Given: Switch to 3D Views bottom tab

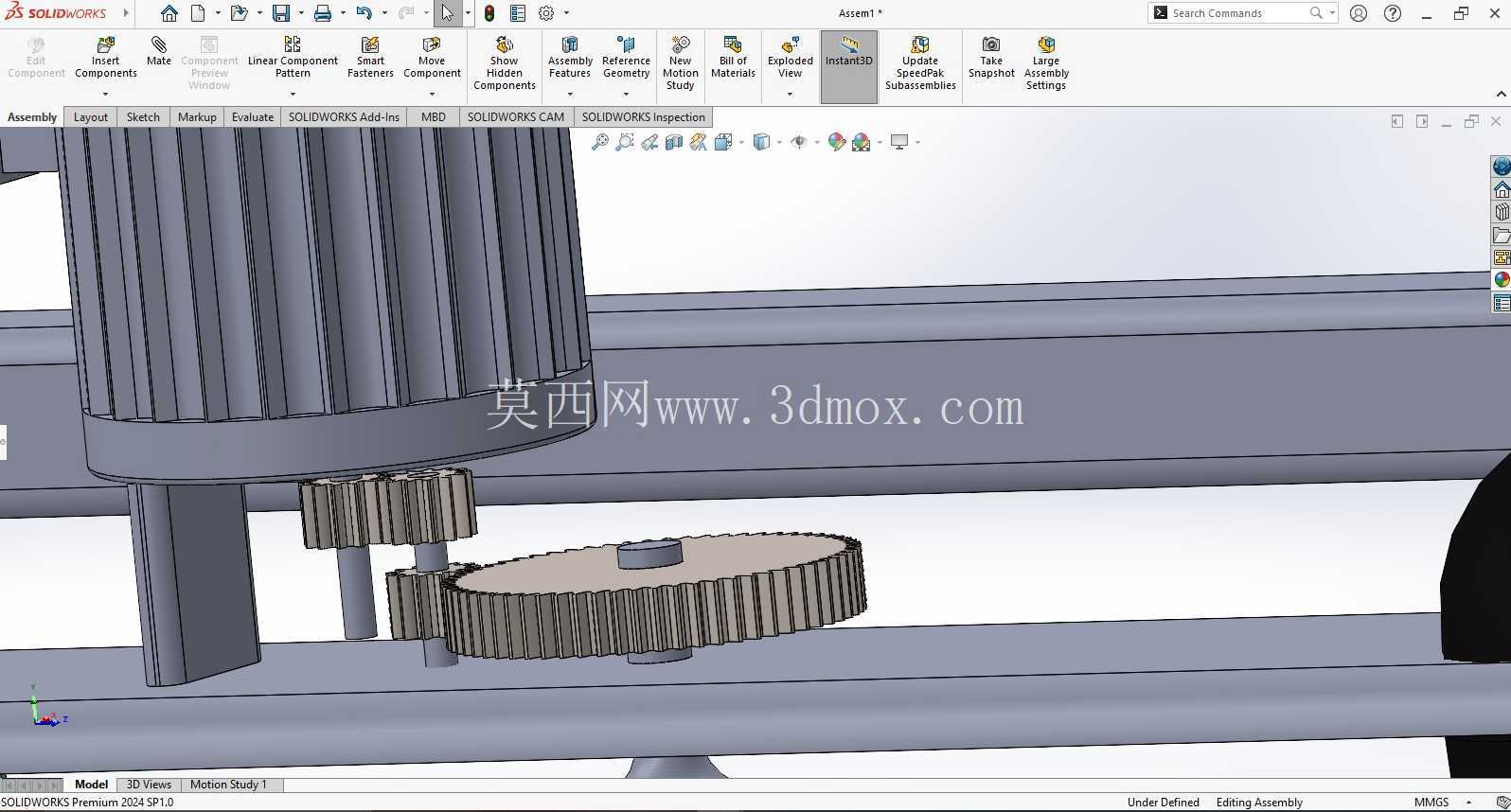Looking at the screenshot, I should [149, 785].
